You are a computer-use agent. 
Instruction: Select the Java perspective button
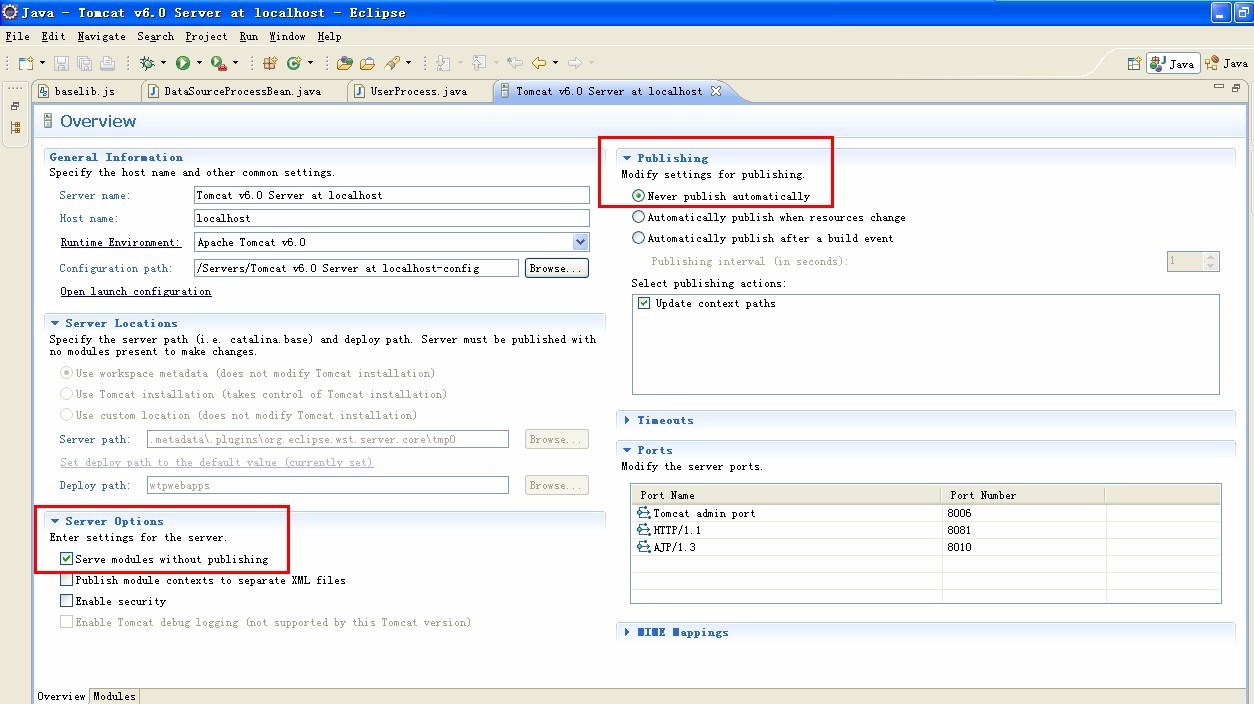tap(1173, 63)
